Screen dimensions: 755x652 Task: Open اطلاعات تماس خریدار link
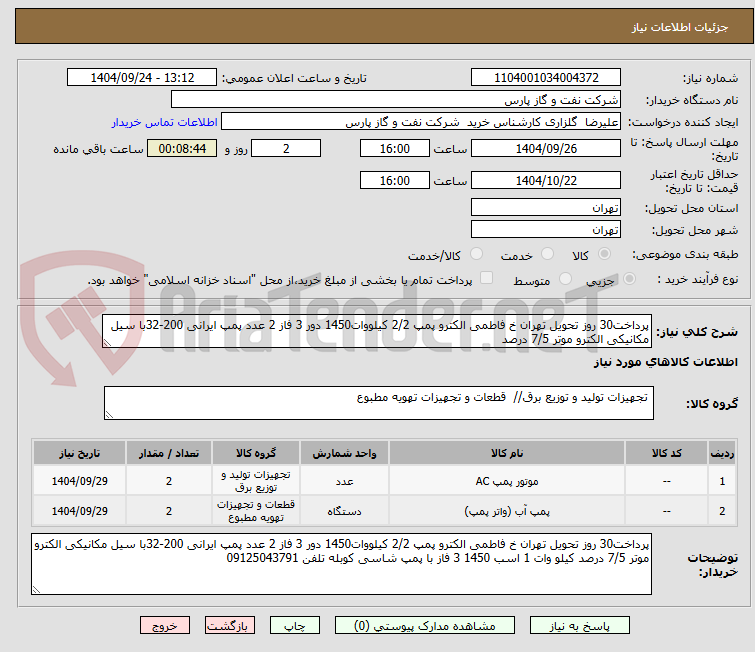click(164, 122)
